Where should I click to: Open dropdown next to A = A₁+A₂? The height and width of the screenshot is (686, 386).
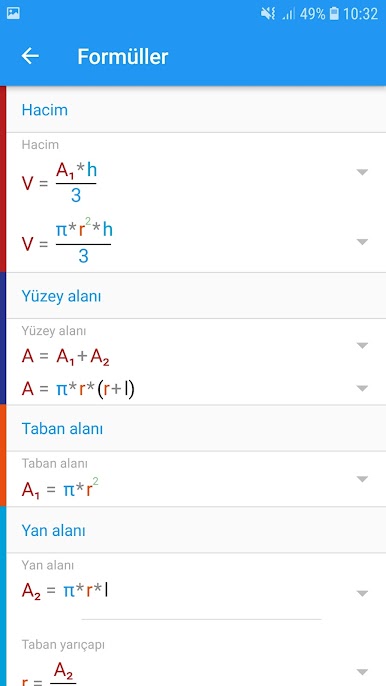(x=362, y=346)
